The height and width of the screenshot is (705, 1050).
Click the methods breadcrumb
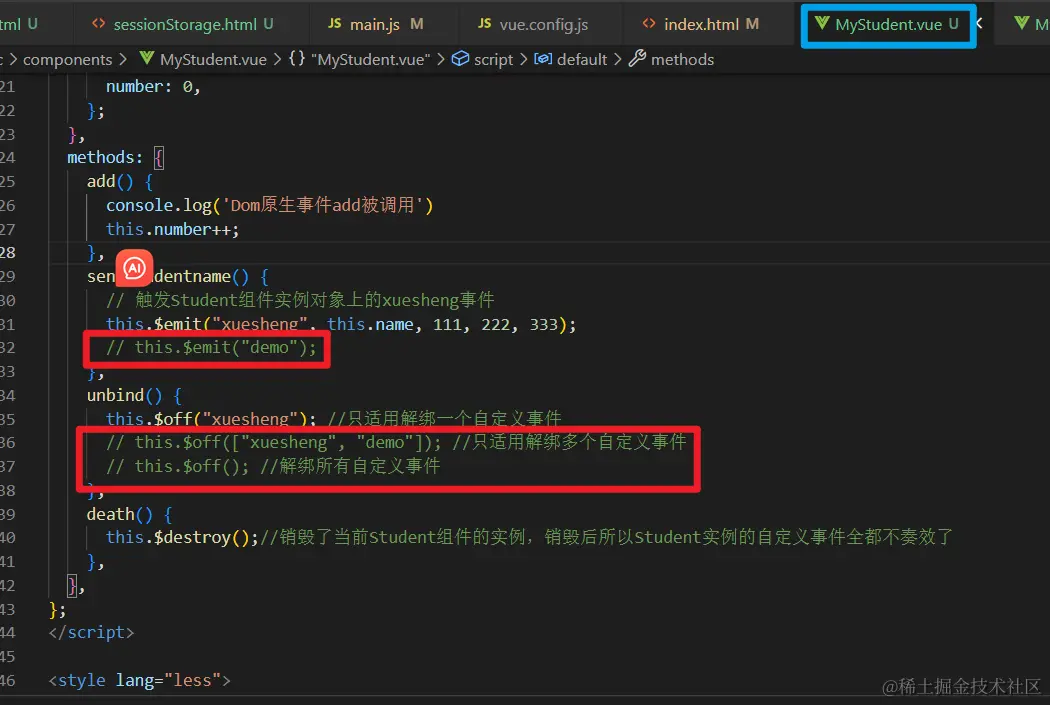(671, 60)
